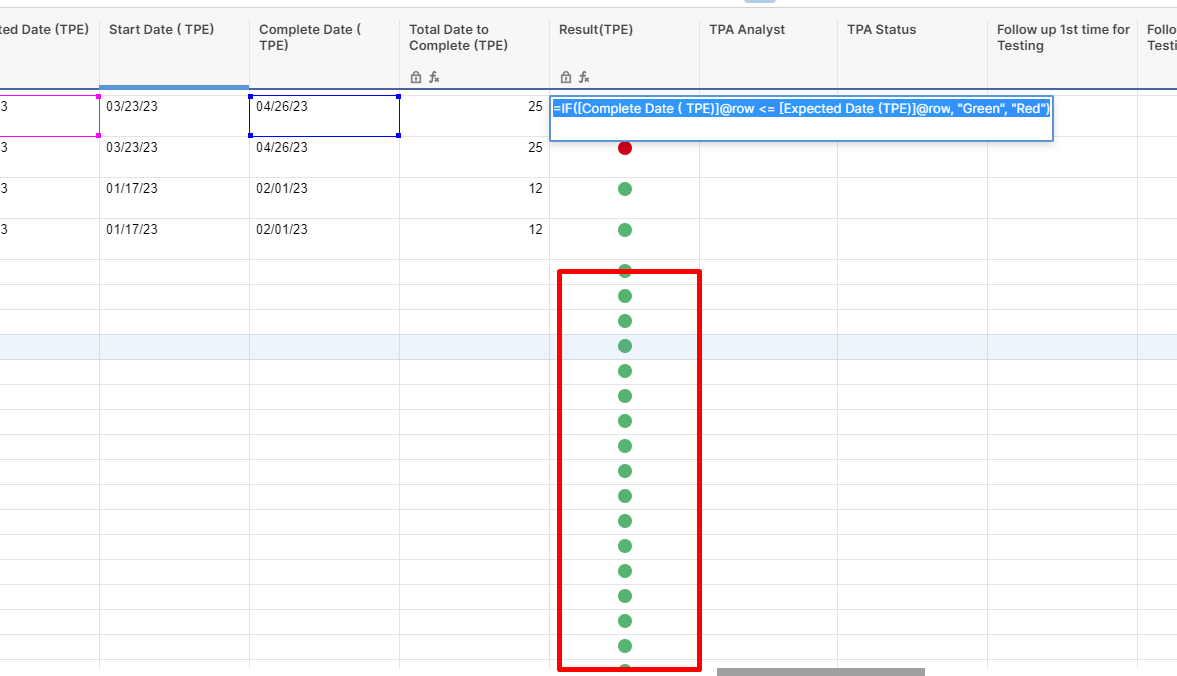1177x676 pixels.
Task: Click the fx formula icon under Result(TPE) header
Action: point(583,76)
